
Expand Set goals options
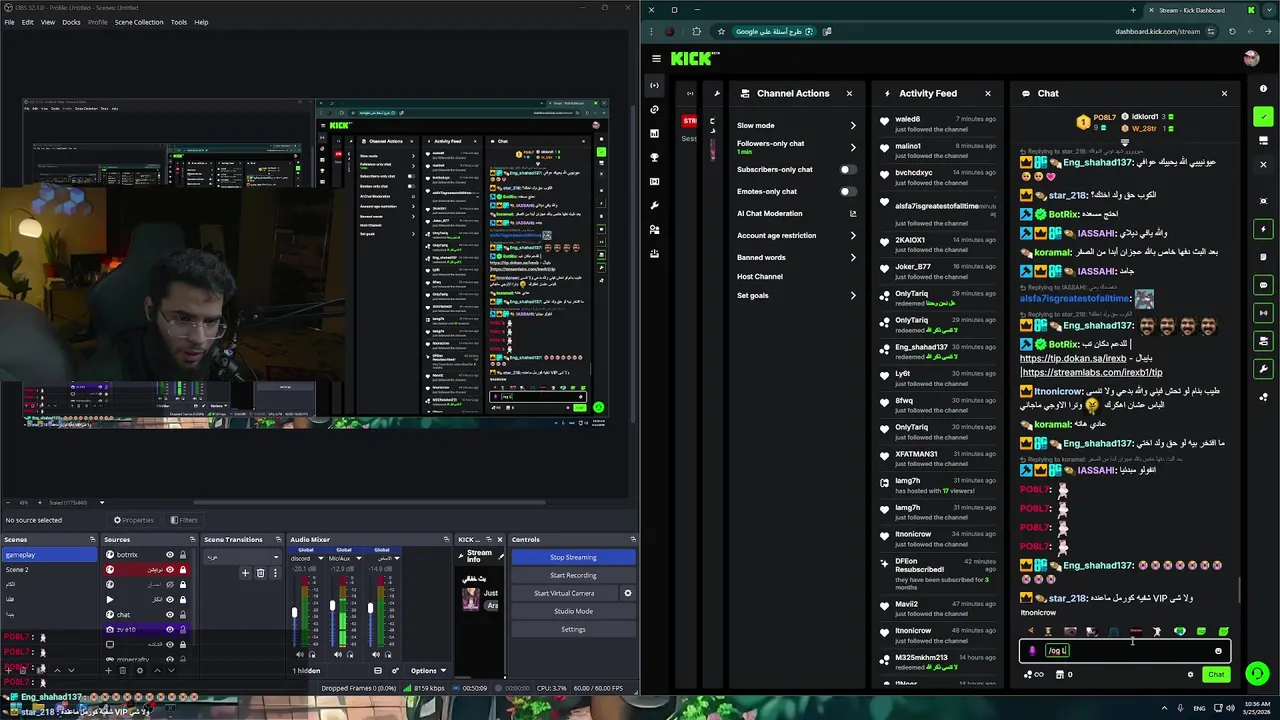[x=853, y=296]
